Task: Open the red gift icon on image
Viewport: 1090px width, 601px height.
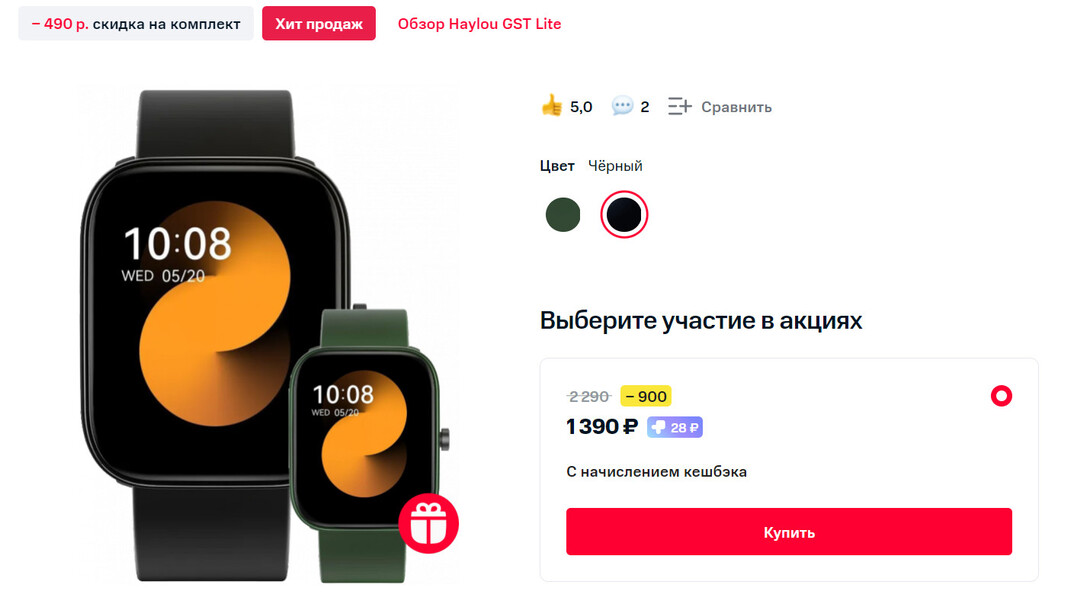Action: (x=428, y=523)
